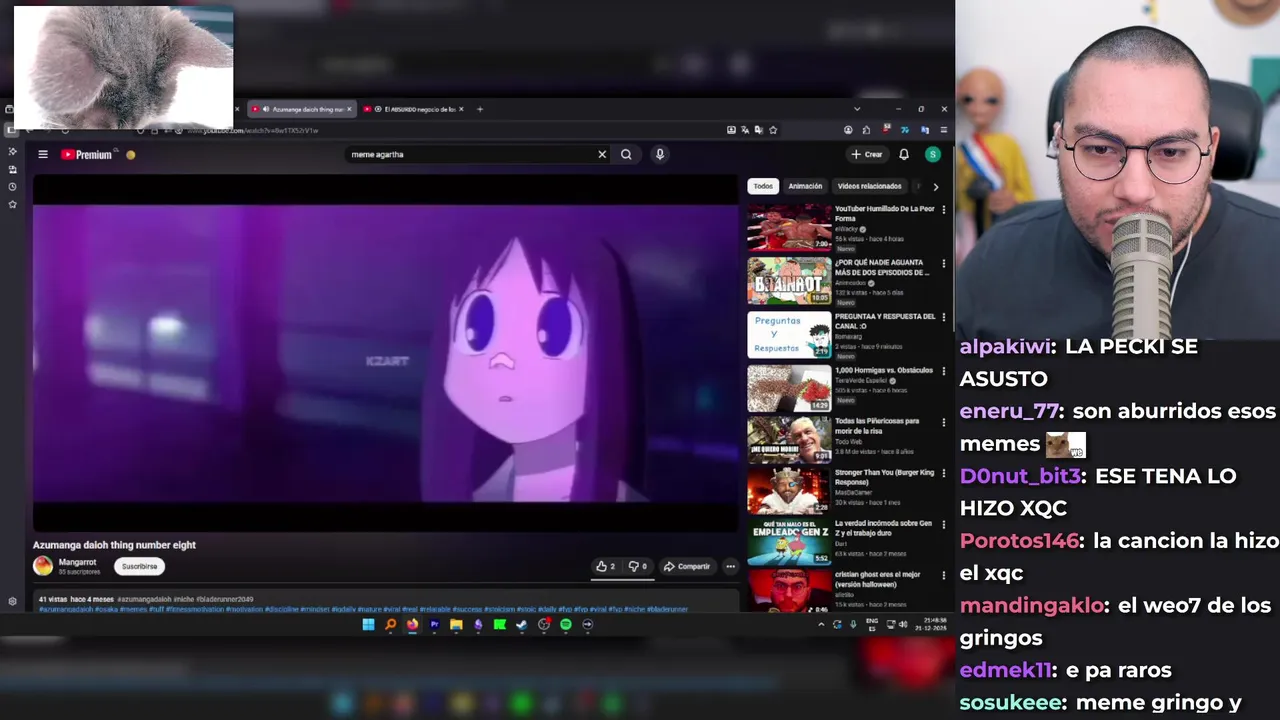1280x720 pixels.
Task: Open Windows Start button
Action: 368,625
